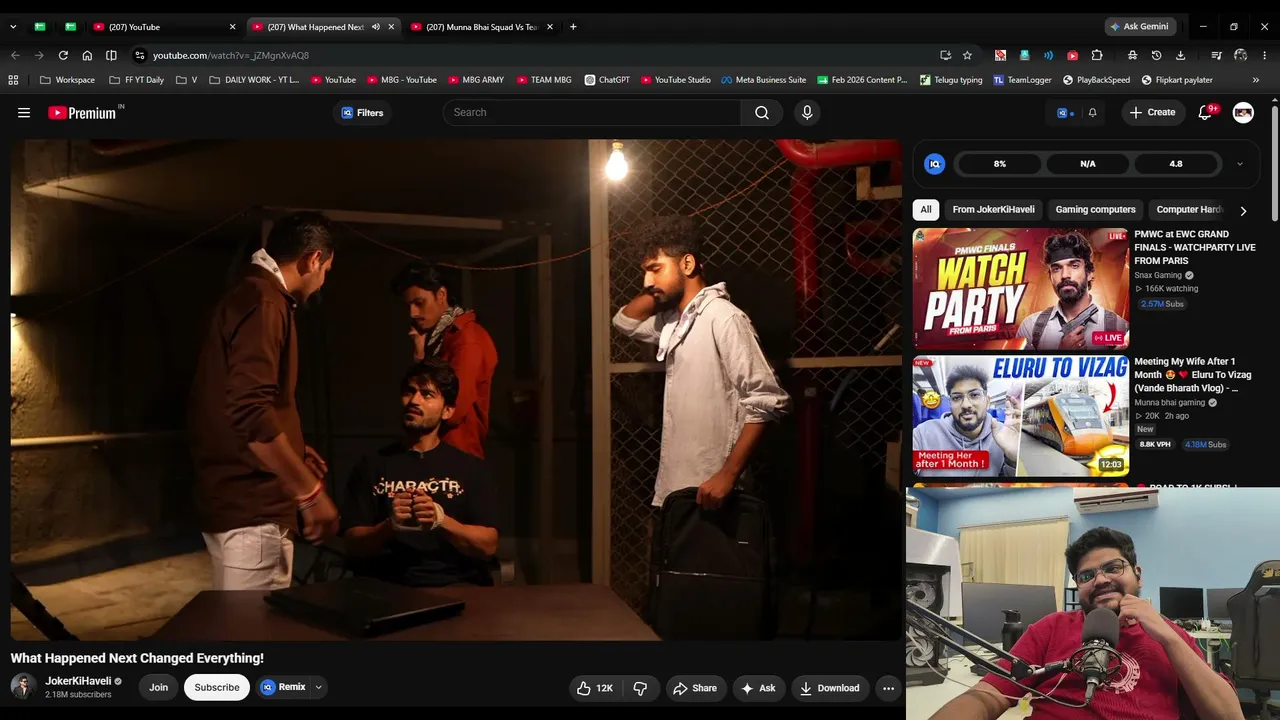The image size is (1280, 720).
Task: Open the Meta Business Suite bookmark
Action: tap(763, 80)
